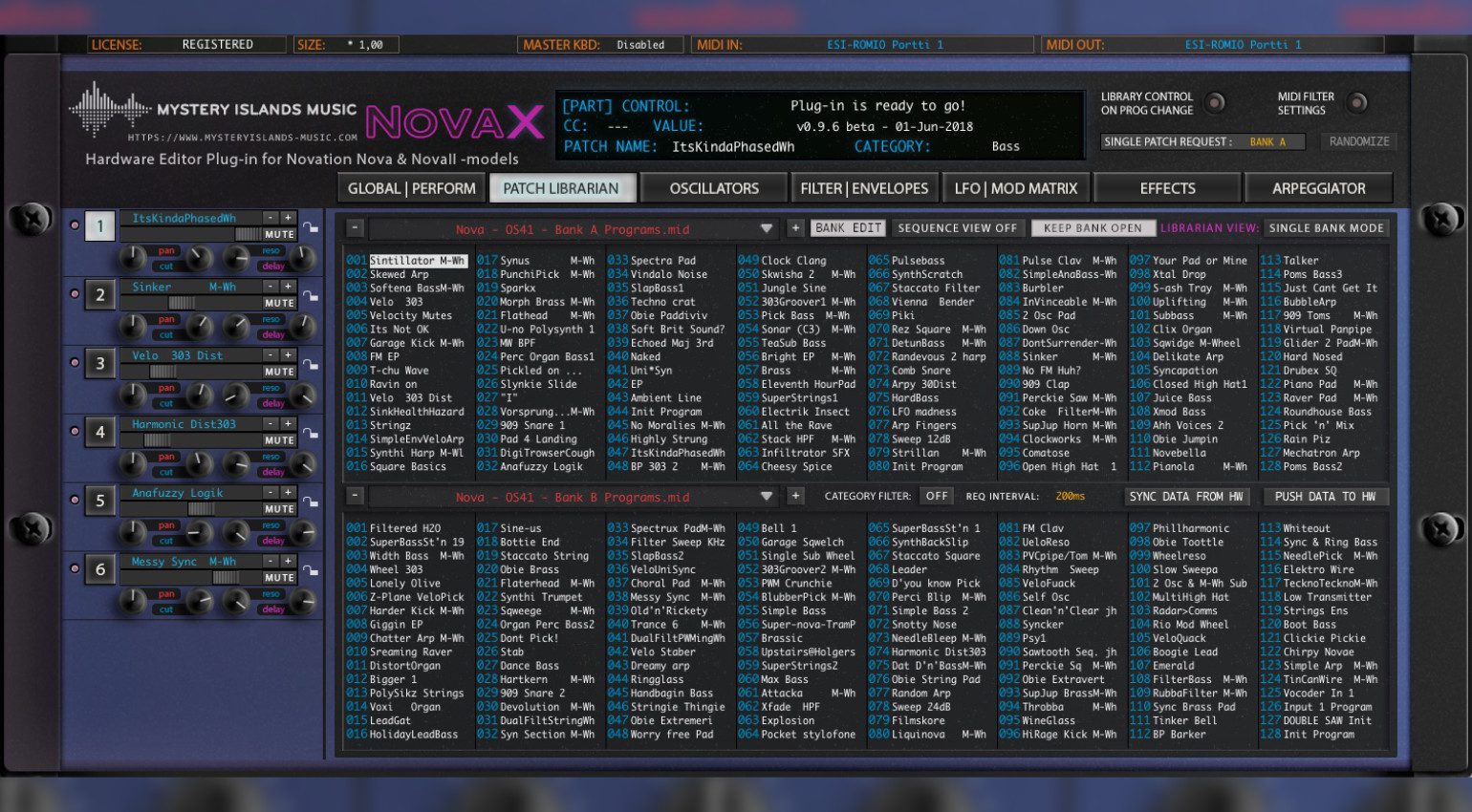Mute part 1 ItsKindaPhasedWh

tap(279, 234)
